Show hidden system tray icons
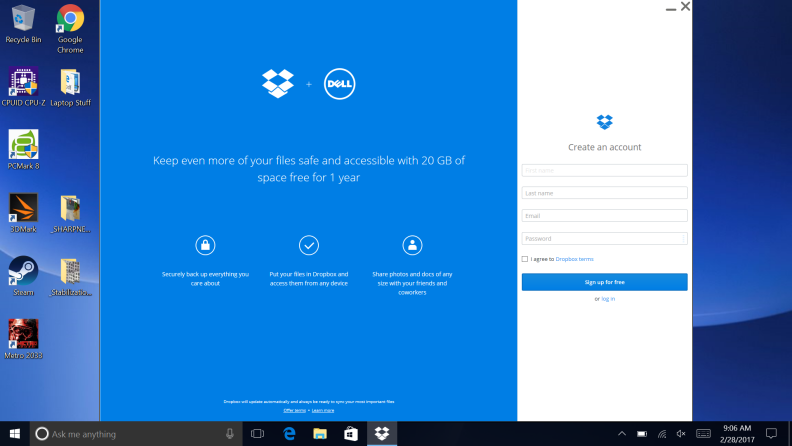The height and width of the screenshot is (446, 792). (x=622, y=434)
